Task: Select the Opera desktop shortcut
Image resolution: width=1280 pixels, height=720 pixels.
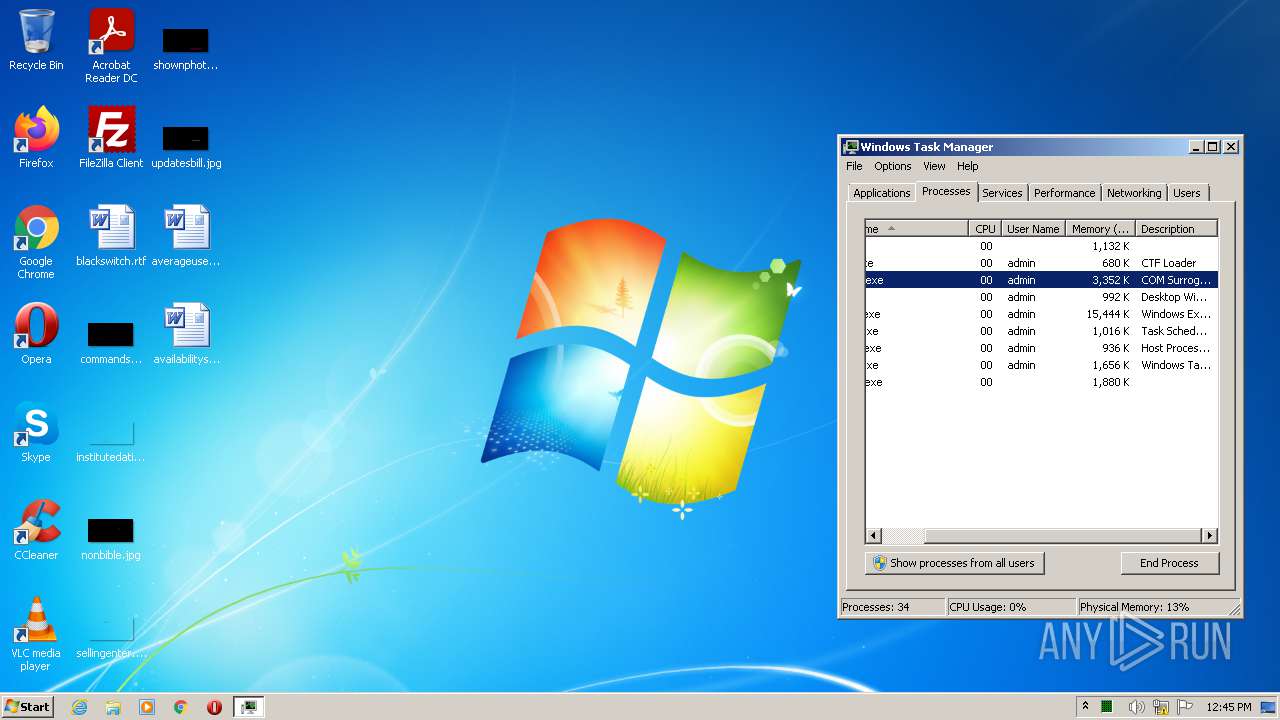Action: pos(36,334)
